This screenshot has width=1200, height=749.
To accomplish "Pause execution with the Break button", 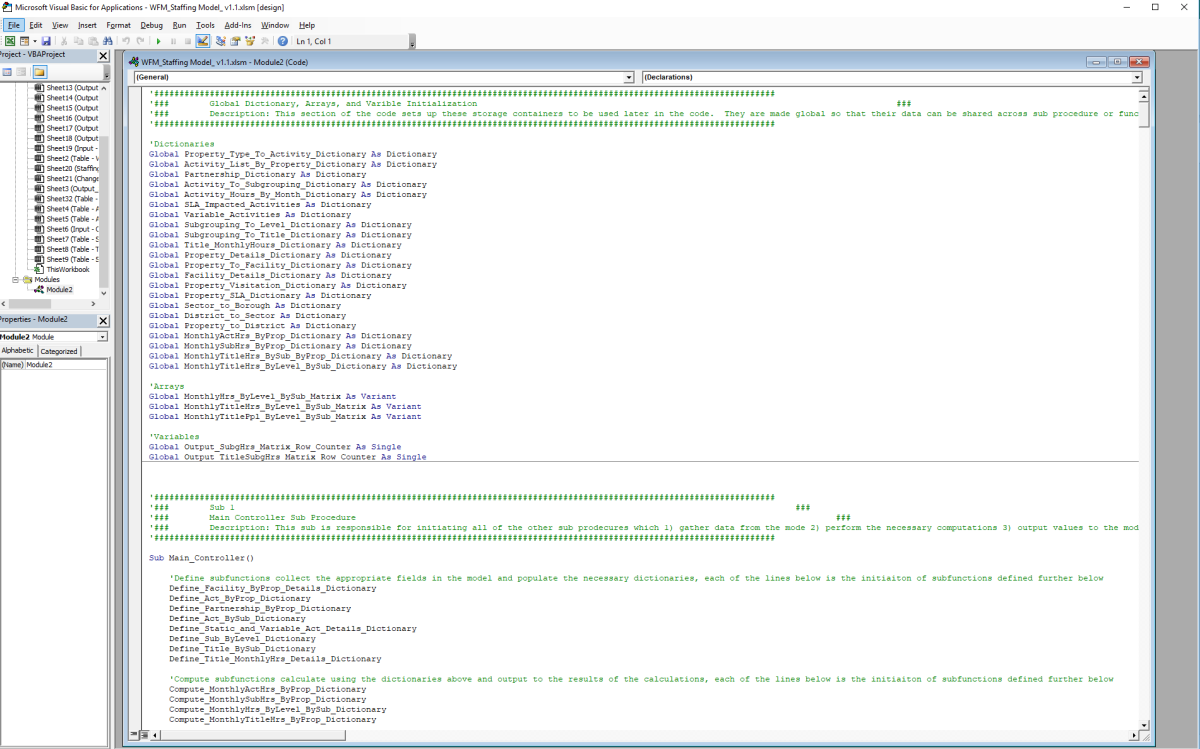I will pyautogui.click(x=172, y=40).
